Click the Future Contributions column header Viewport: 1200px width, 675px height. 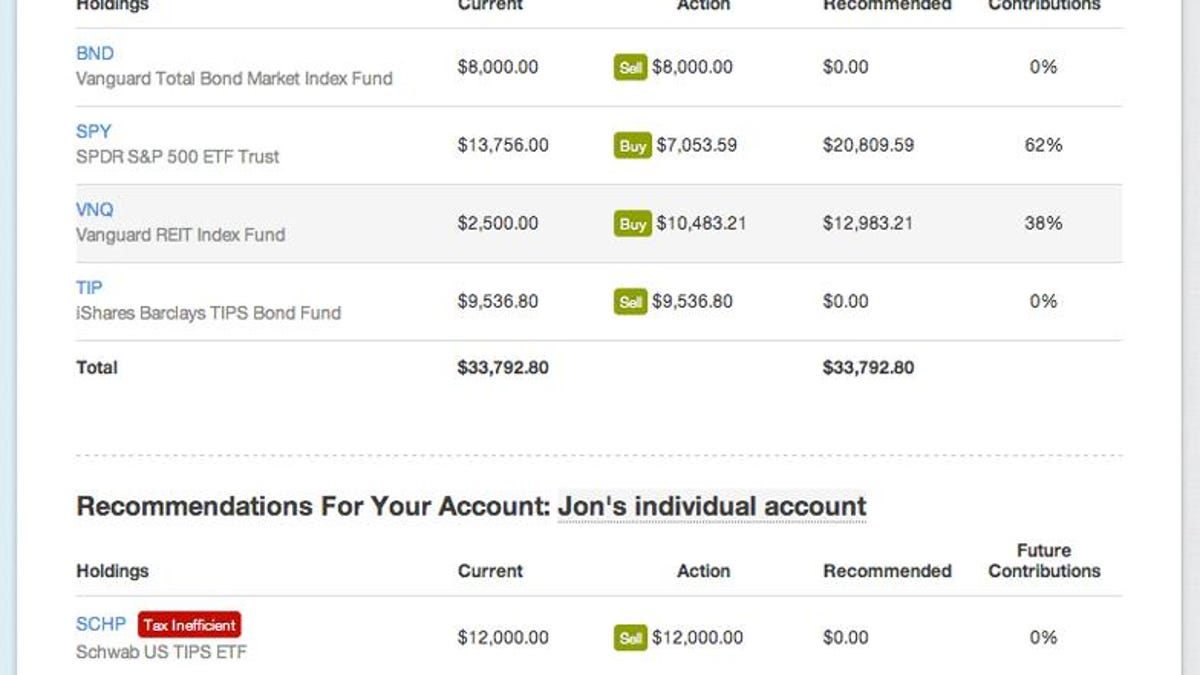click(x=1043, y=561)
